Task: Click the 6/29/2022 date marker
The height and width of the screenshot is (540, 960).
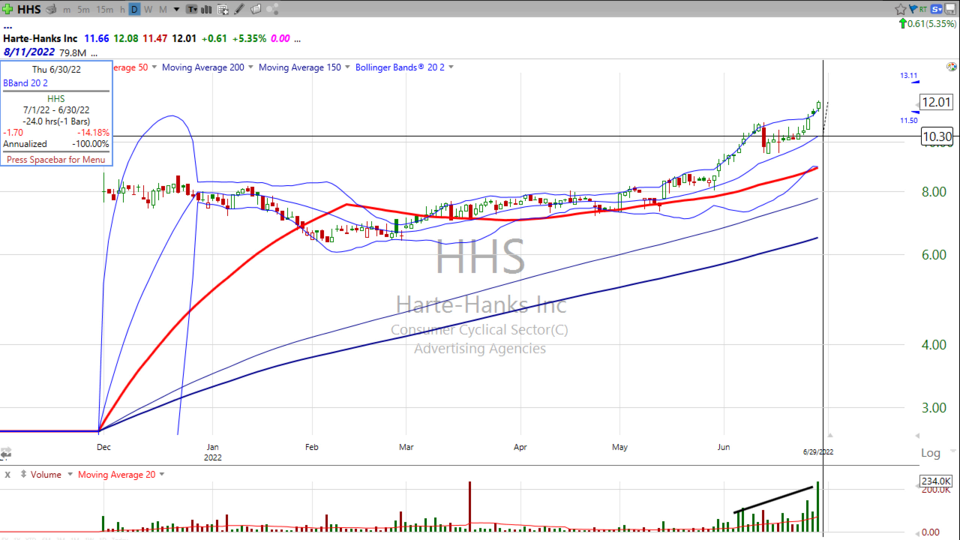Action: tap(818, 452)
